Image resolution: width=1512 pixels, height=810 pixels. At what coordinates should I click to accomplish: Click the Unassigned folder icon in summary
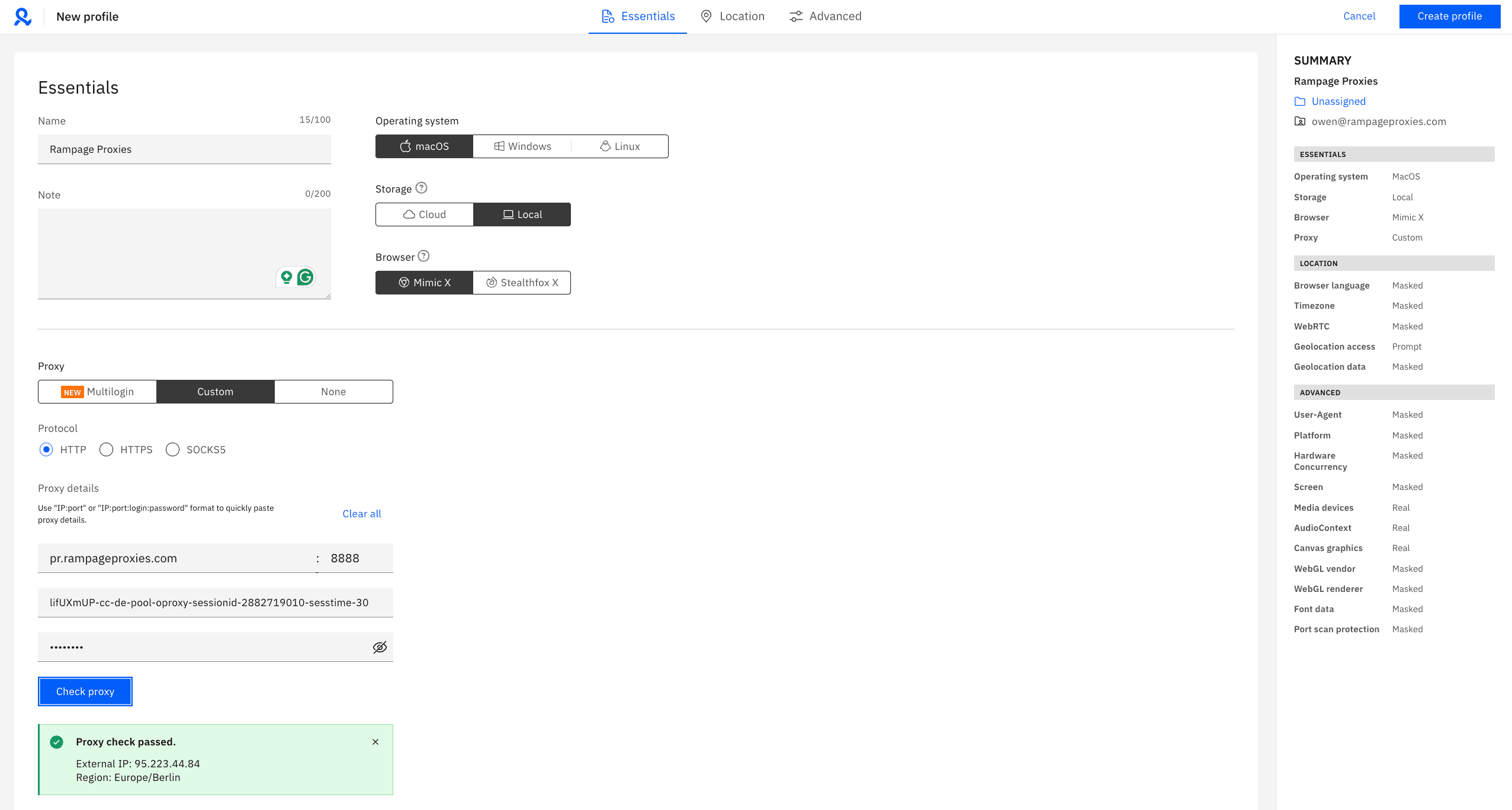click(1300, 101)
